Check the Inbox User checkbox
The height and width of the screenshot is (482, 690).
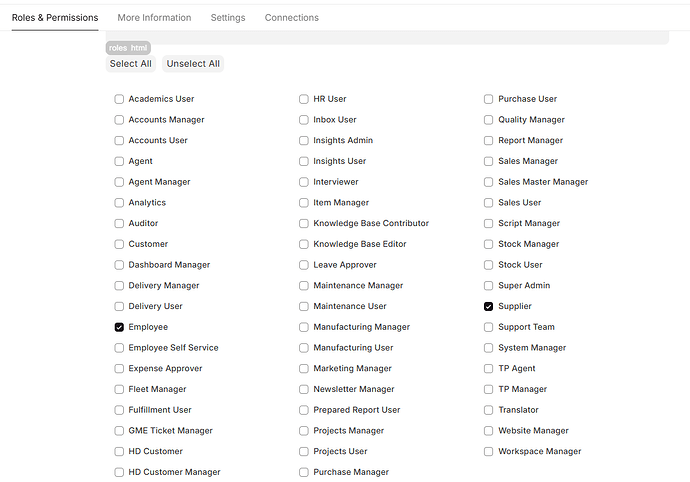point(304,120)
